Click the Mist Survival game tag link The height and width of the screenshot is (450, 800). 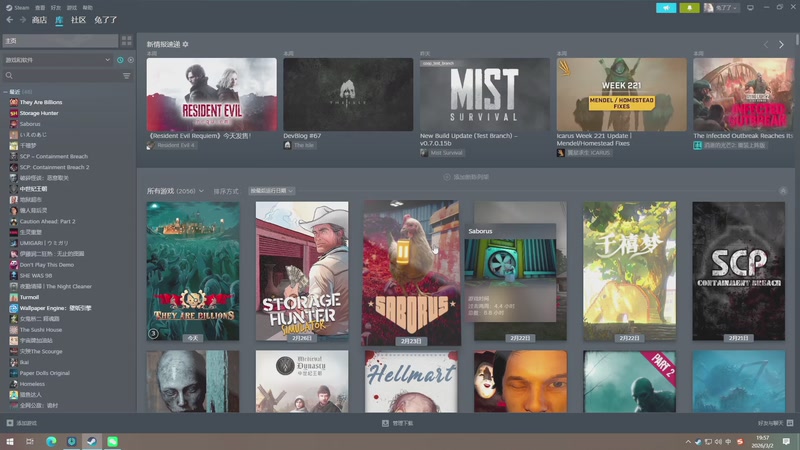[442, 153]
